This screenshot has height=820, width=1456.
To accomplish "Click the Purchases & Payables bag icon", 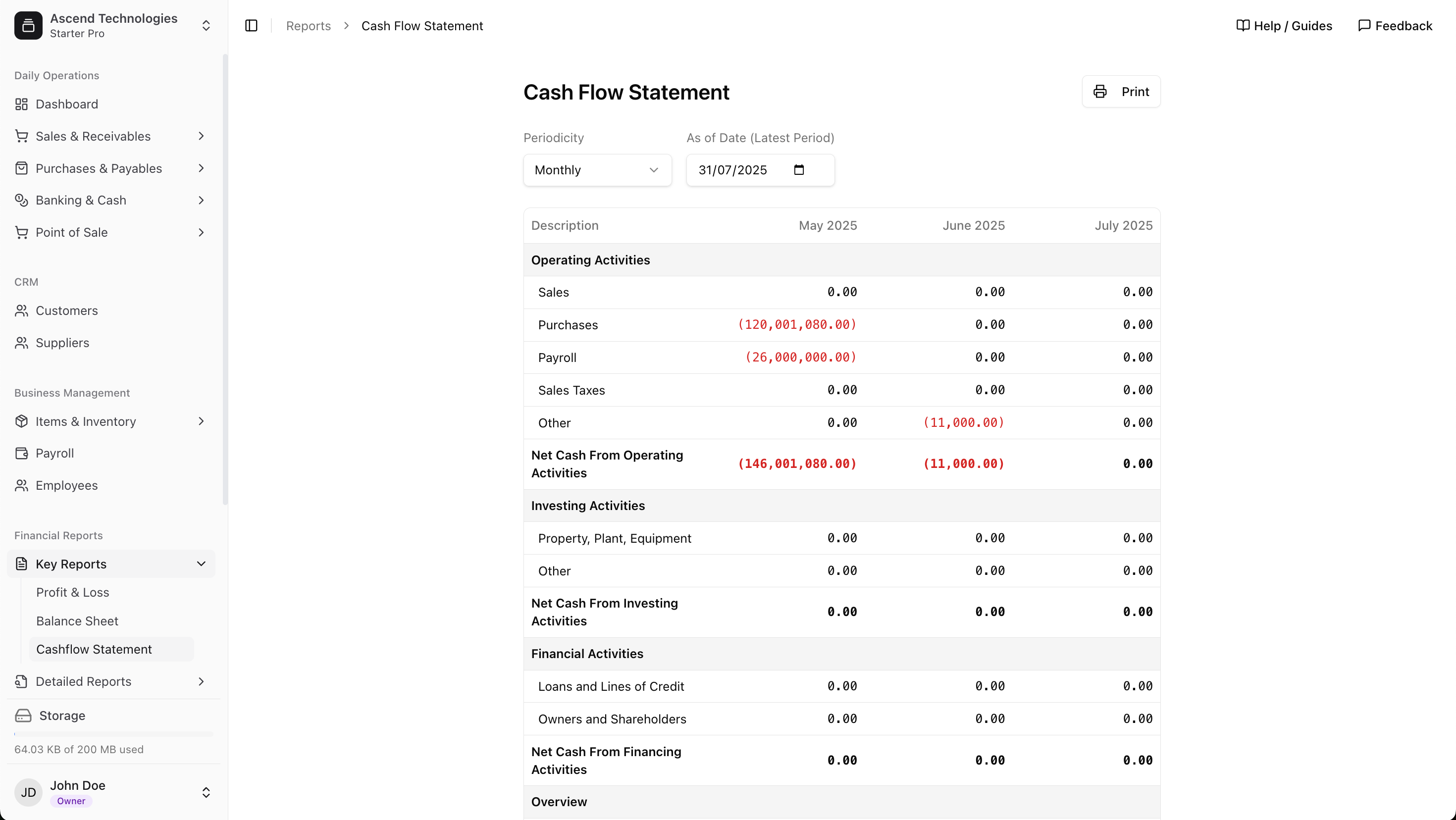I will tap(21, 168).
